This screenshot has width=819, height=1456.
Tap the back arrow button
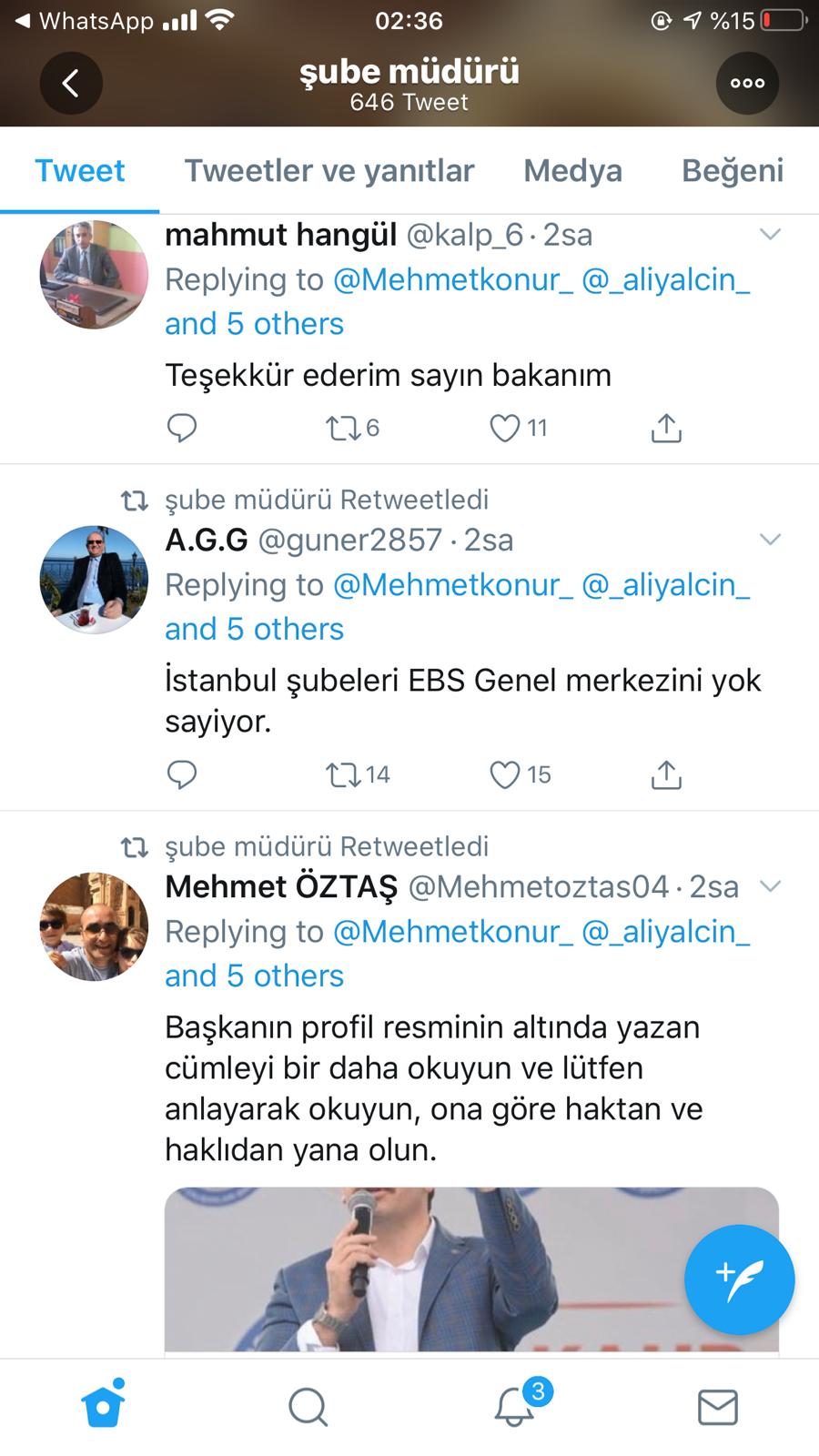(x=70, y=84)
